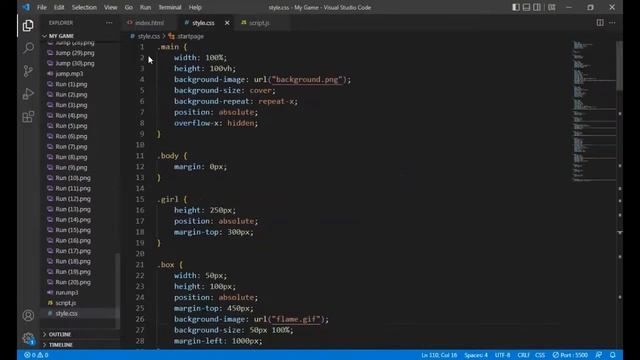Click startpage in the breadcrumb
Image resolution: width=640 pixels, height=360 pixels.
[190, 36]
